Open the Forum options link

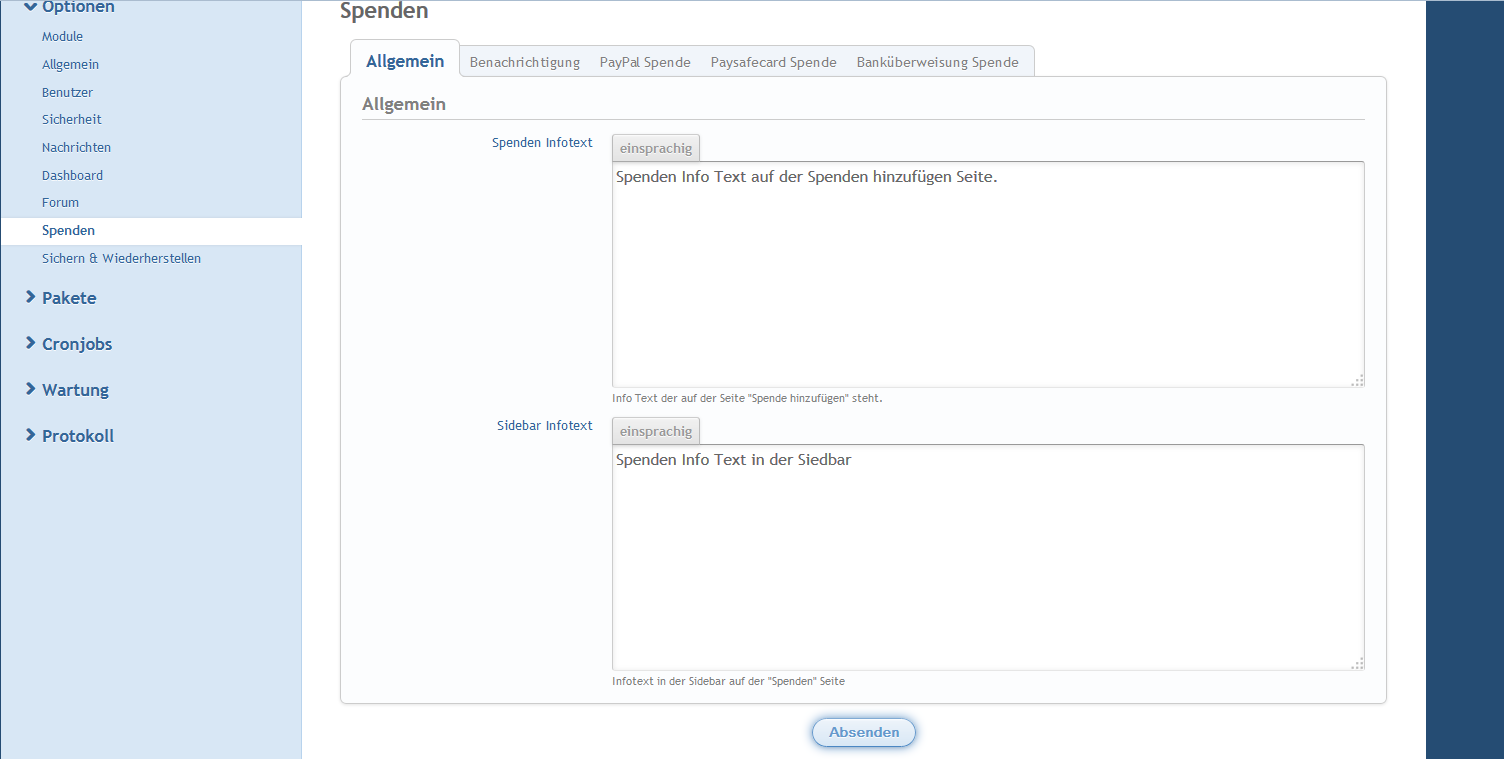click(60, 203)
